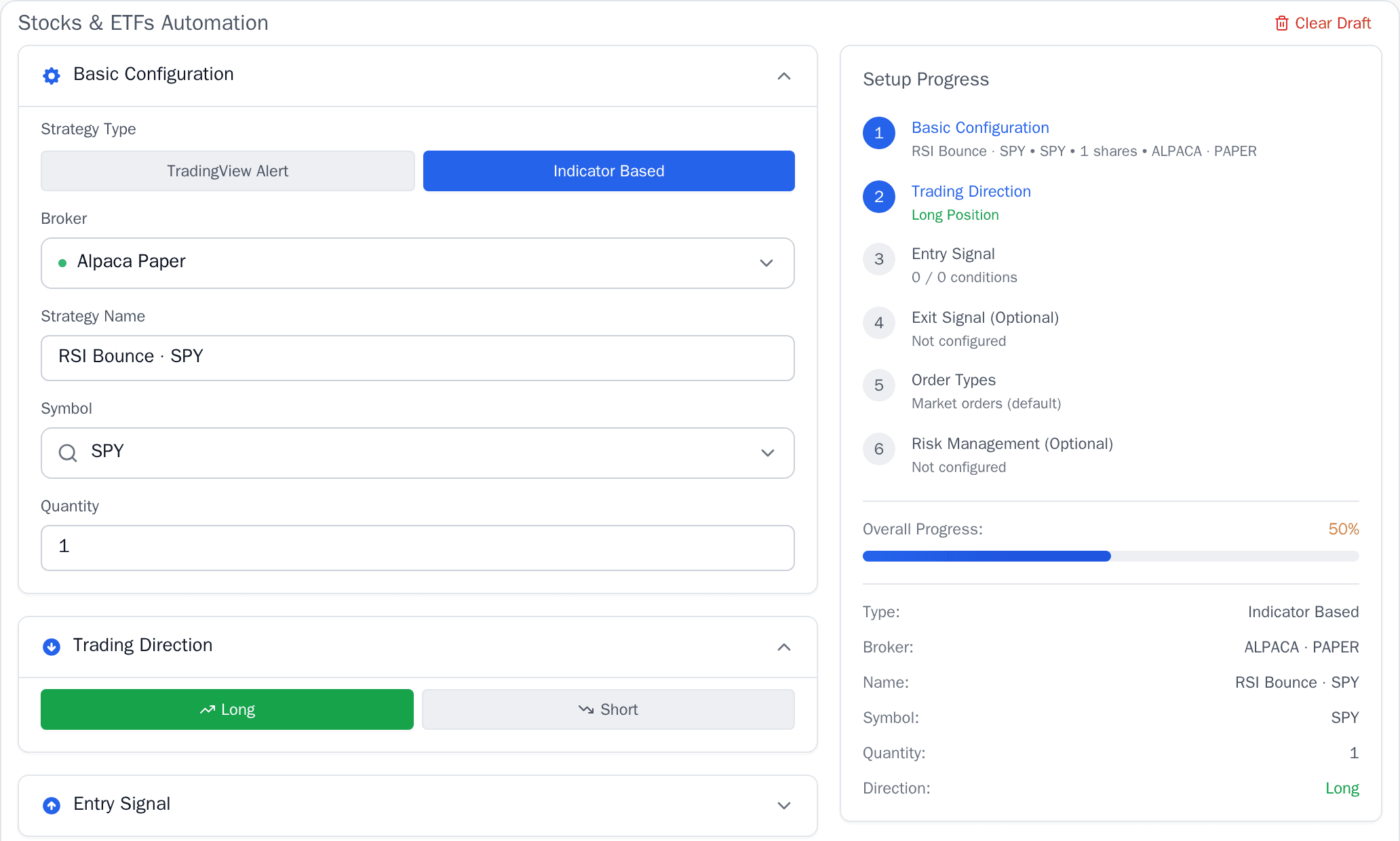Choose Short trading direction

pos(608,709)
